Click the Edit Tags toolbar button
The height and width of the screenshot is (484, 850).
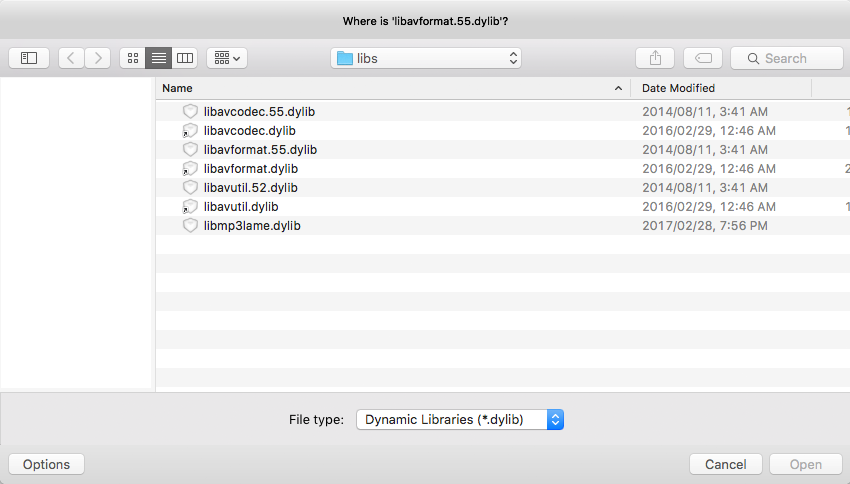[x=703, y=58]
